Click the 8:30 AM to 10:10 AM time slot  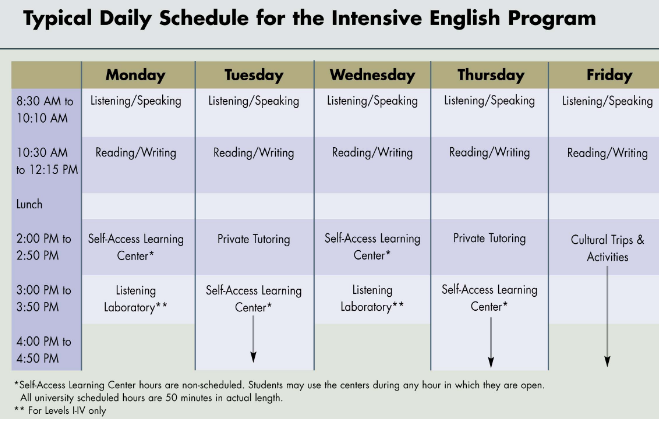46,110
